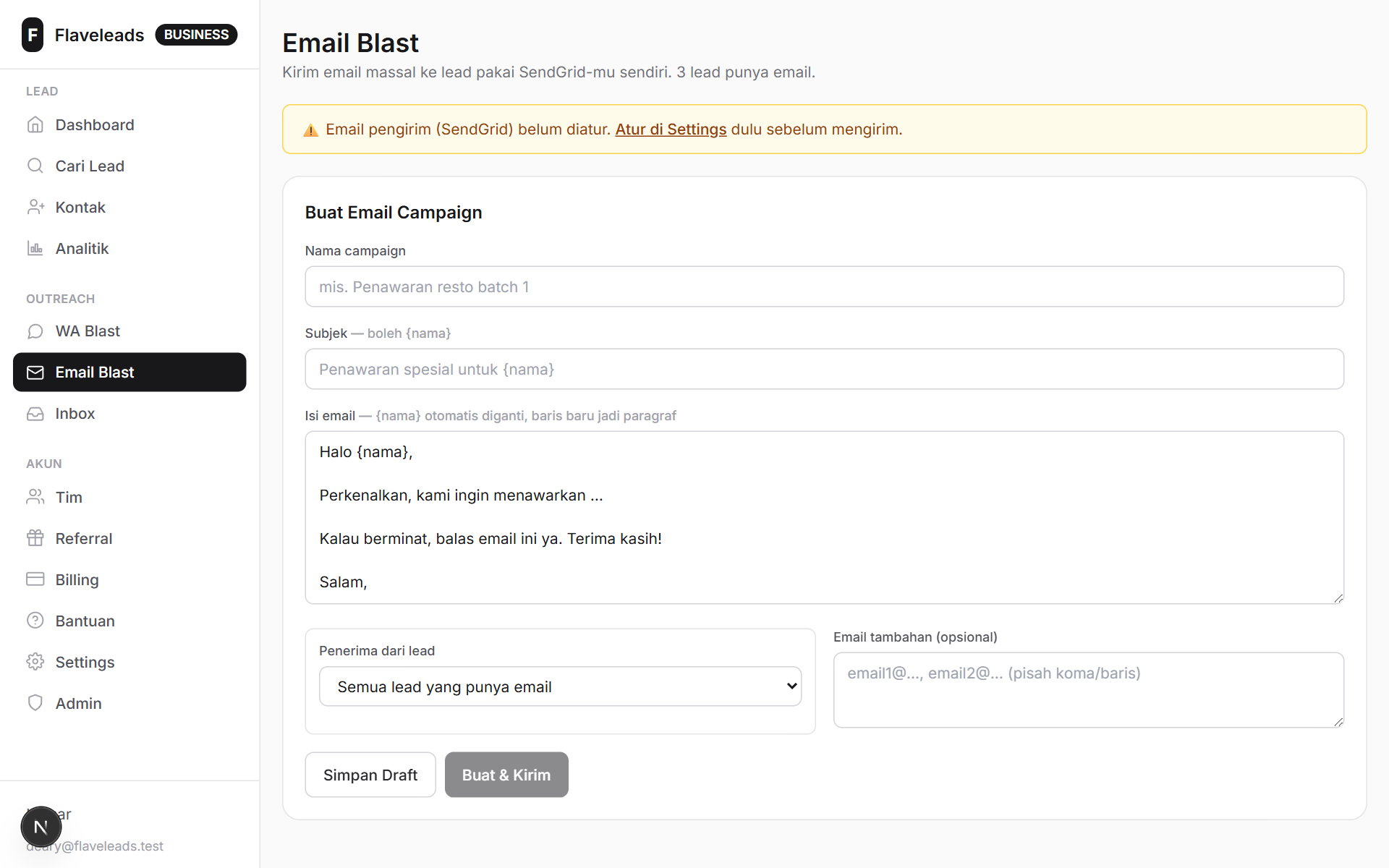Click the round N badge icon
Image resolution: width=1389 pixels, height=868 pixels.
click(41, 827)
